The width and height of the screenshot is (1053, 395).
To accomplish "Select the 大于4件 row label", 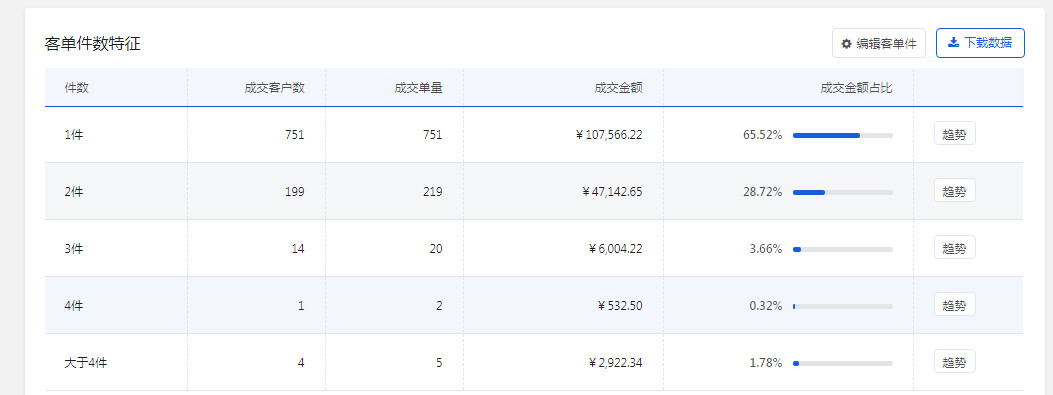I will [x=86, y=363].
